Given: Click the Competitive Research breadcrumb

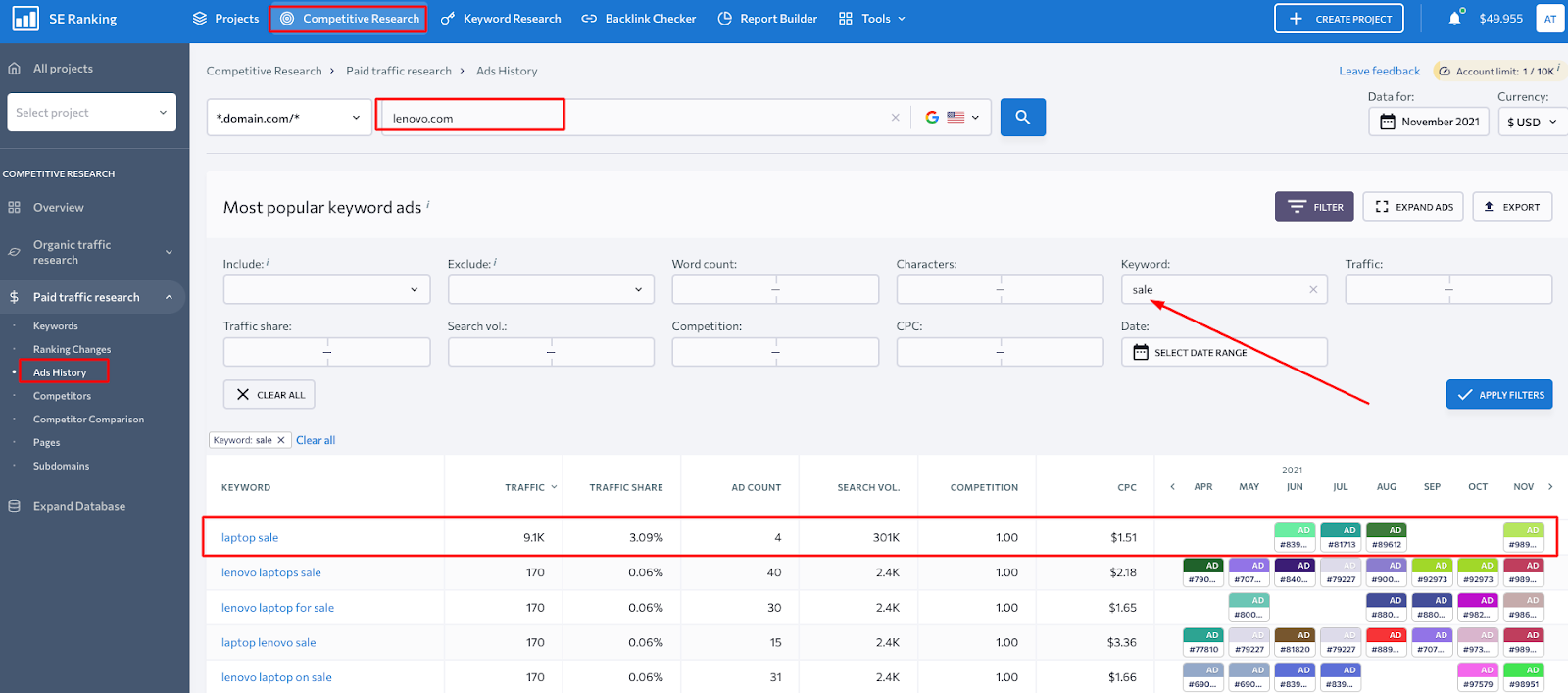Looking at the screenshot, I should (x=264, y=71).
